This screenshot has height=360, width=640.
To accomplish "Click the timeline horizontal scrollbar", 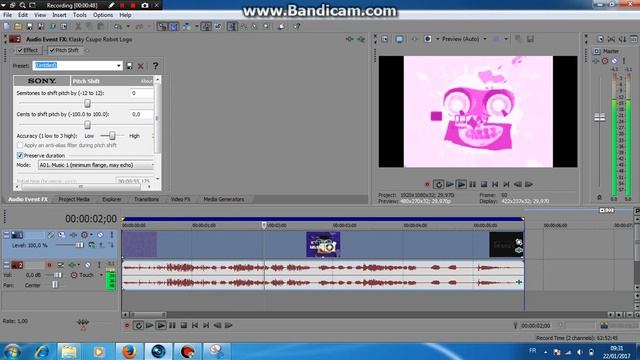I will click(x=148, y=315).
